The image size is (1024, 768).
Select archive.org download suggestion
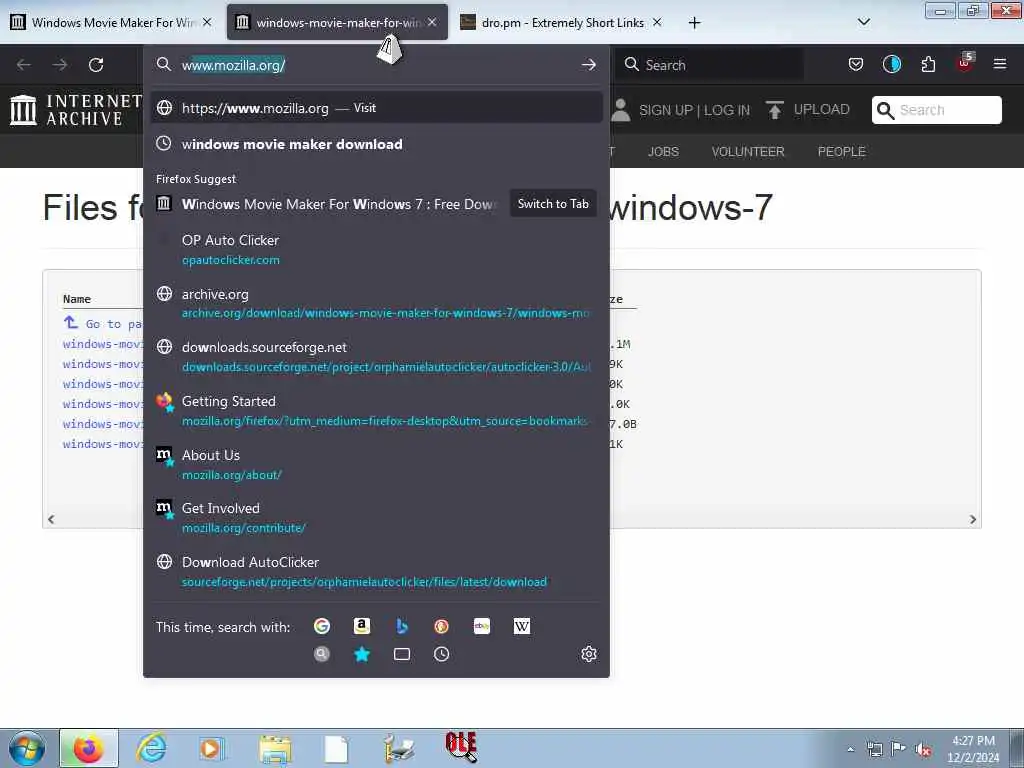376,303
